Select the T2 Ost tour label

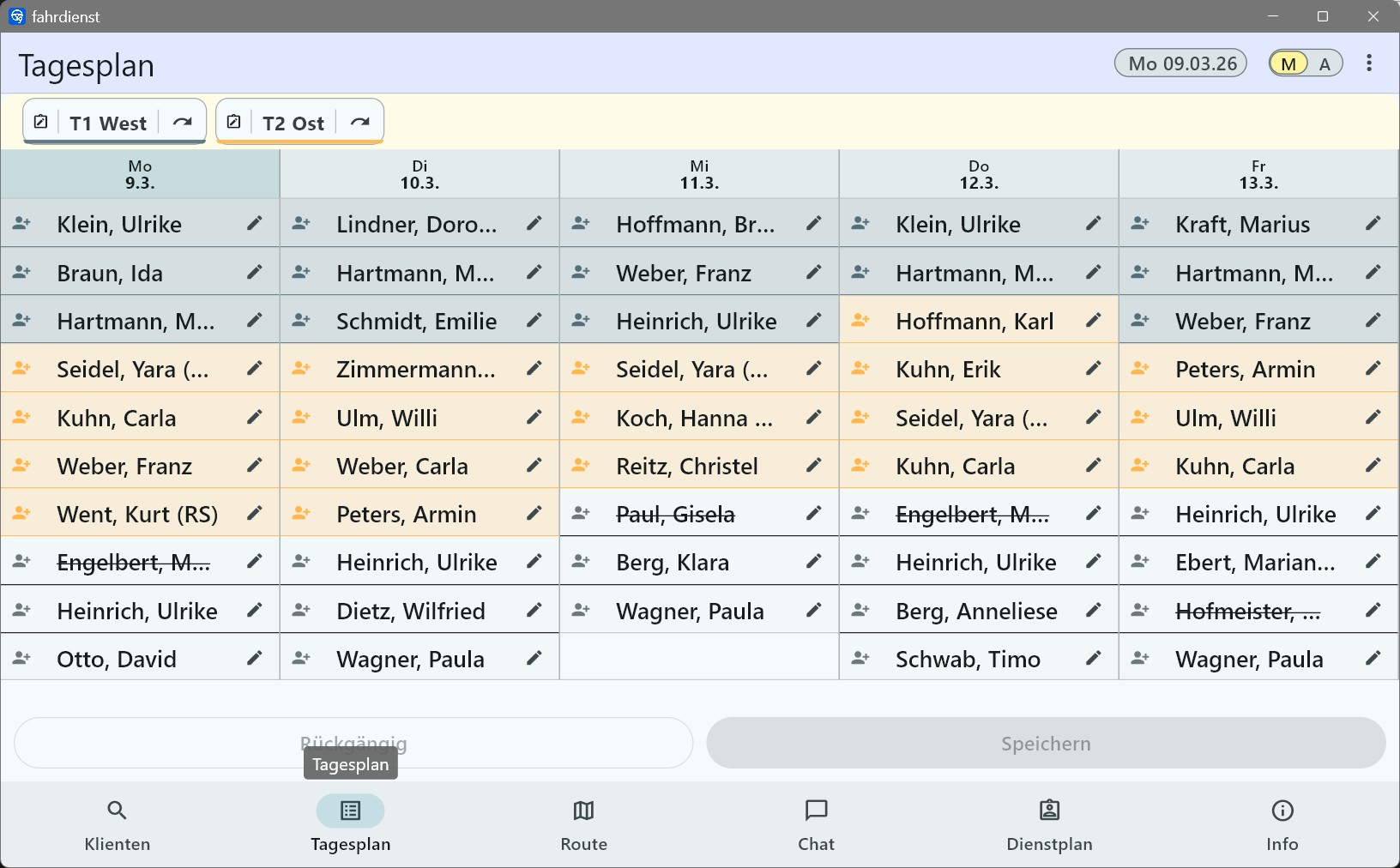pyautogui.click(x=293, y=124)
